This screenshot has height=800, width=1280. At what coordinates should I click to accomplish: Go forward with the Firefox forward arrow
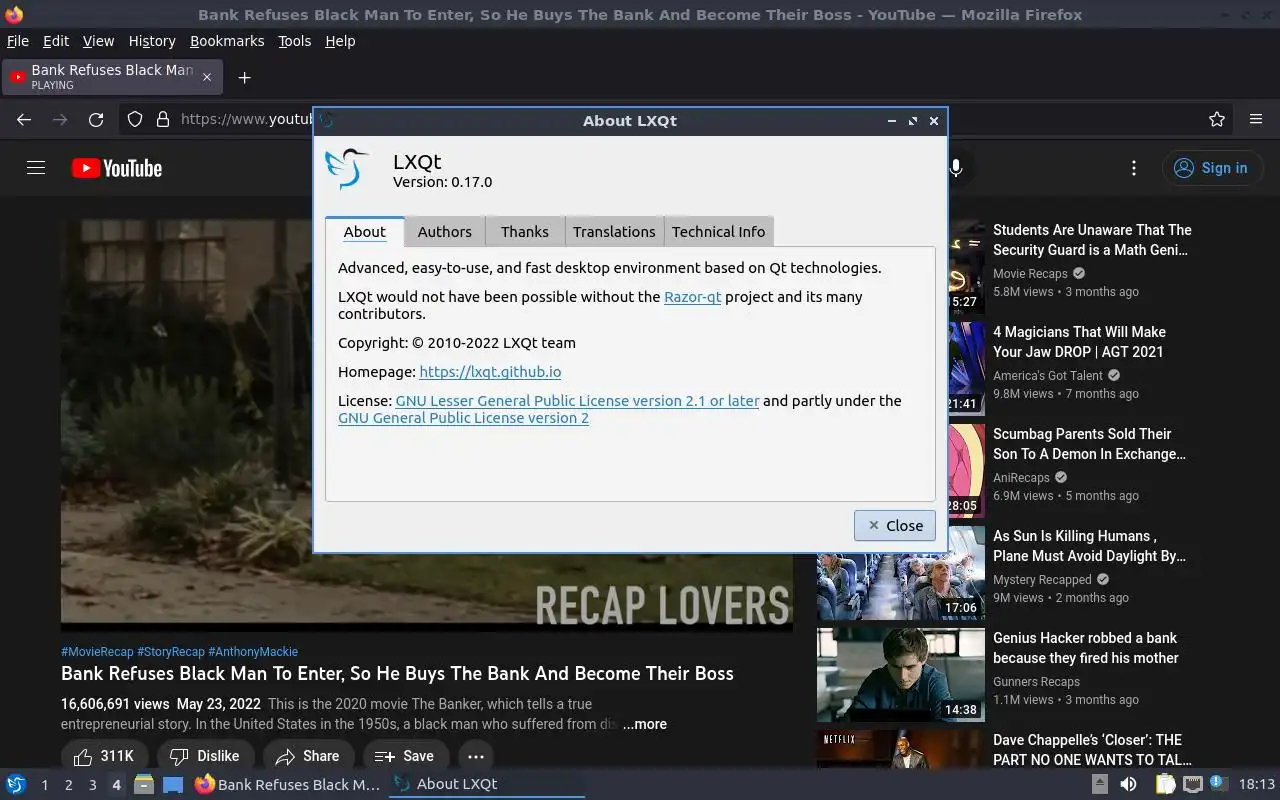tap(60, 119)
